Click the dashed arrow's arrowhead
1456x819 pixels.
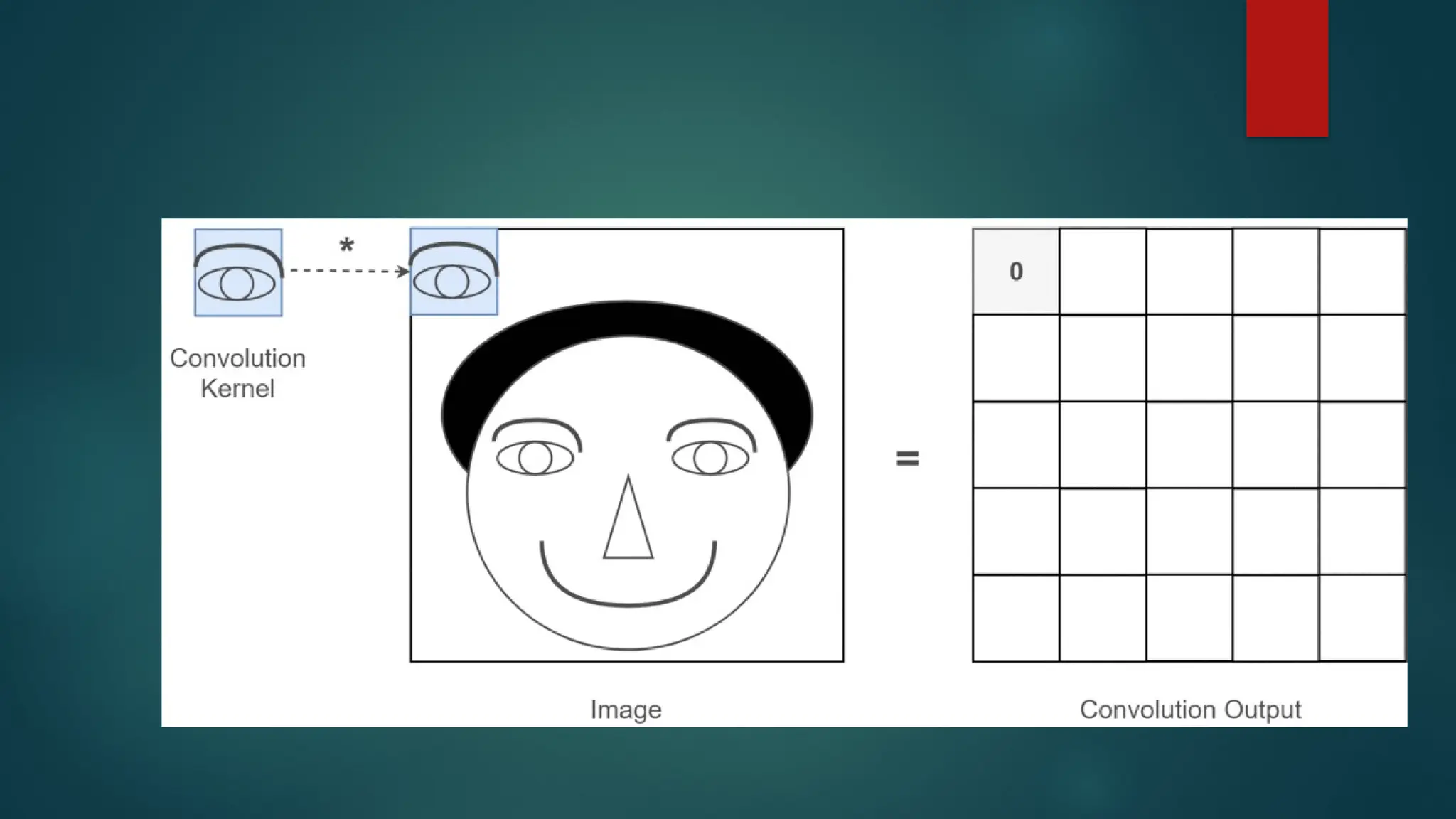click(x=404, y=271)
